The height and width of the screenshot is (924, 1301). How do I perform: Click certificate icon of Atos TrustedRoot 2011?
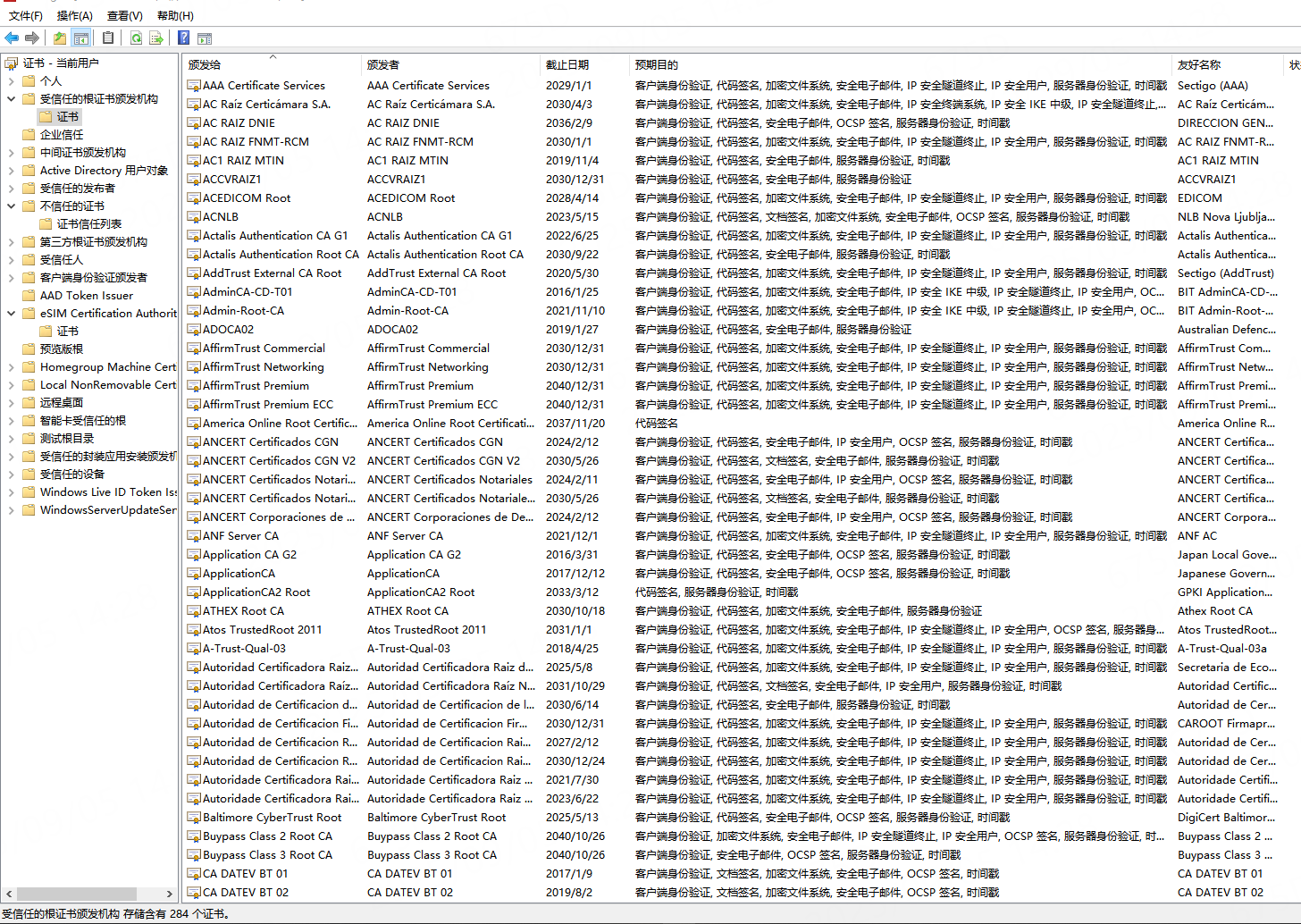[x=194, y=630]
